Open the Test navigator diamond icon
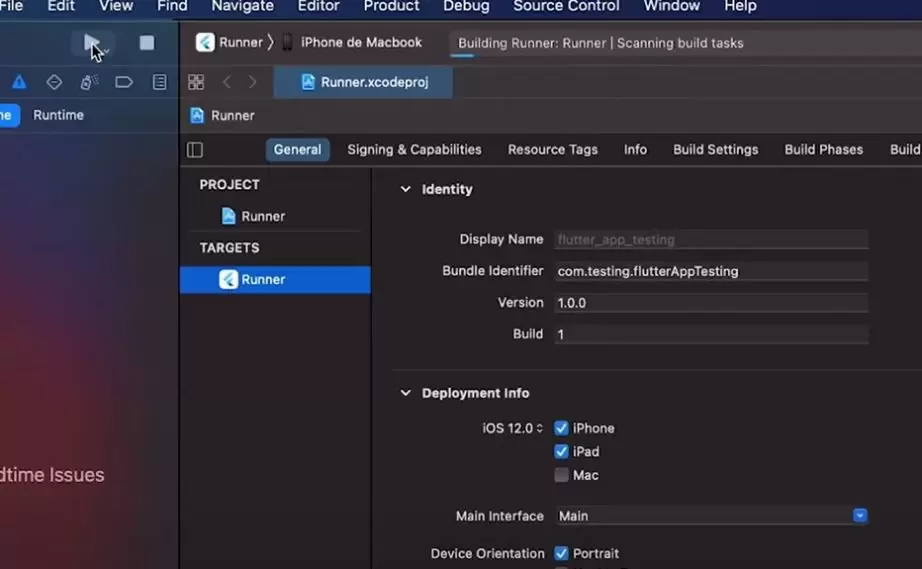 54,82
